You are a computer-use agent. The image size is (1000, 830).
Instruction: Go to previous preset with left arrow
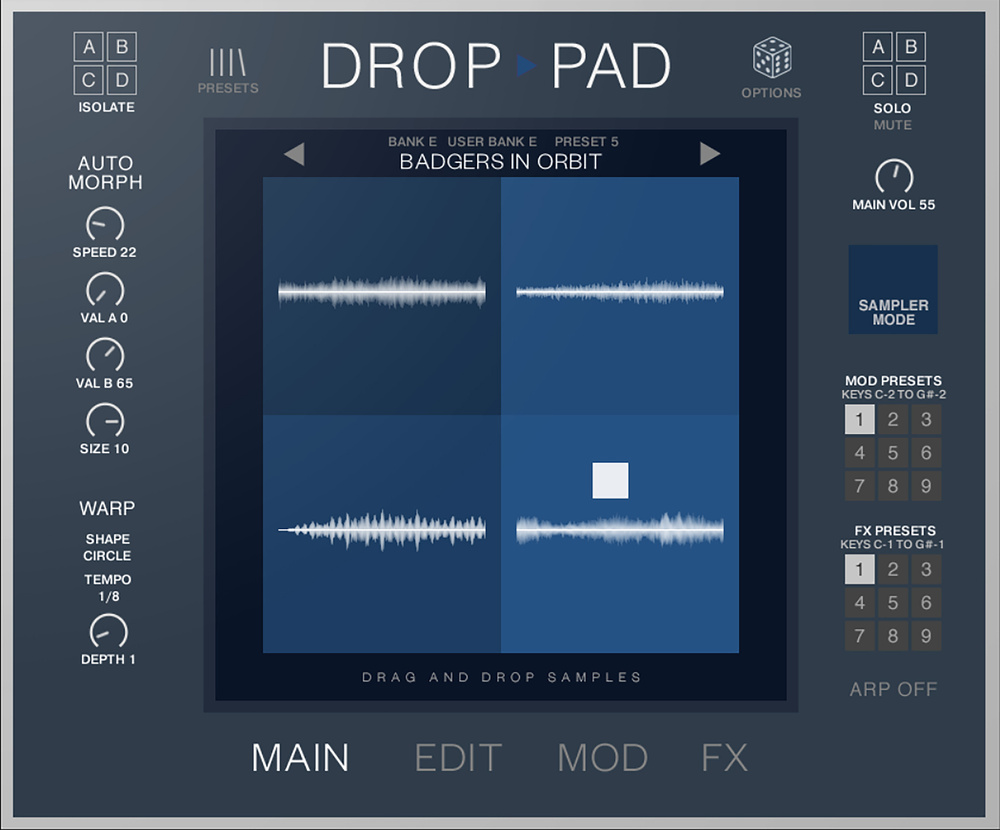(293, 154)
